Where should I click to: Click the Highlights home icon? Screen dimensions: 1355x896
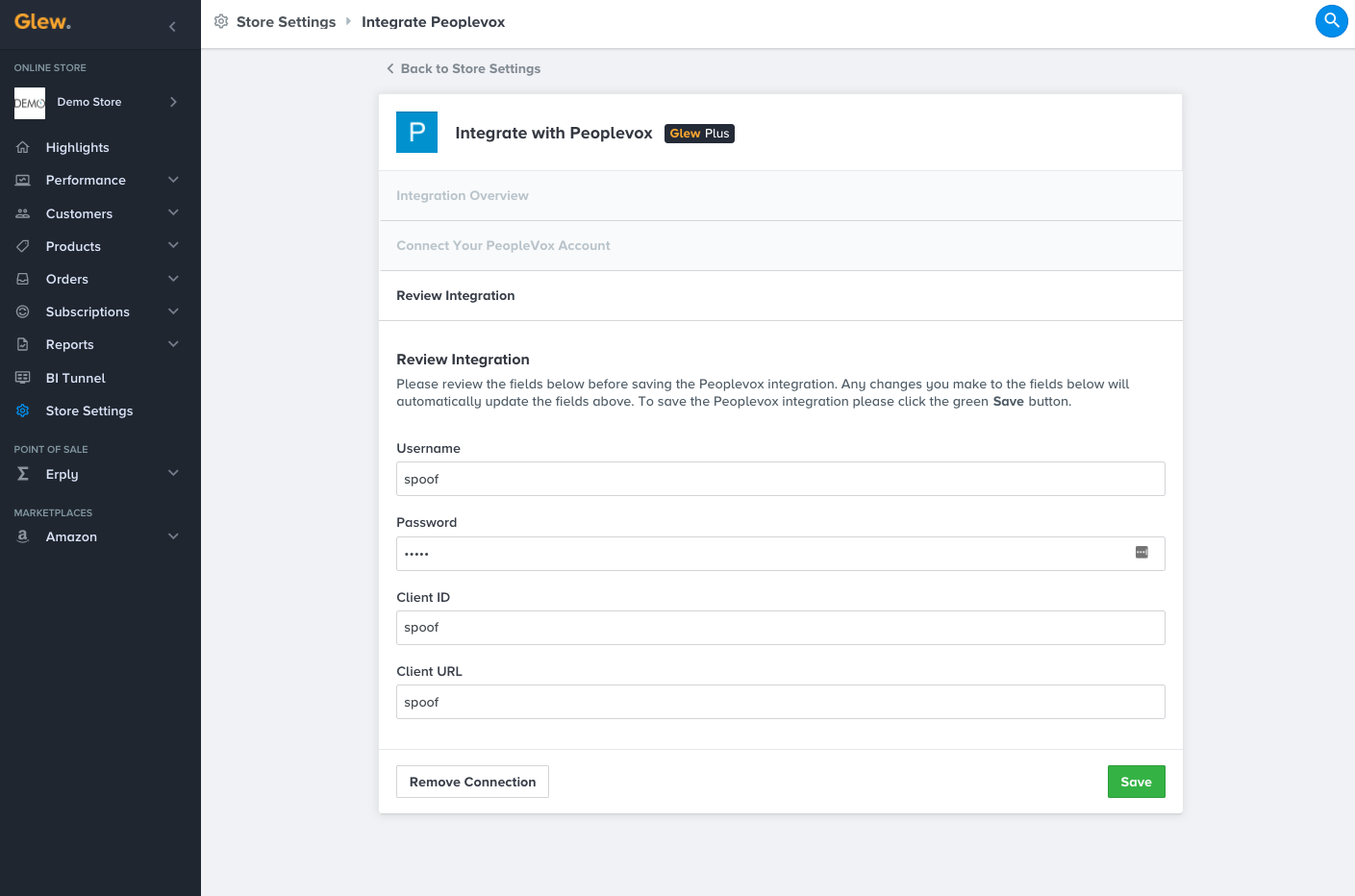coord(23,147)
